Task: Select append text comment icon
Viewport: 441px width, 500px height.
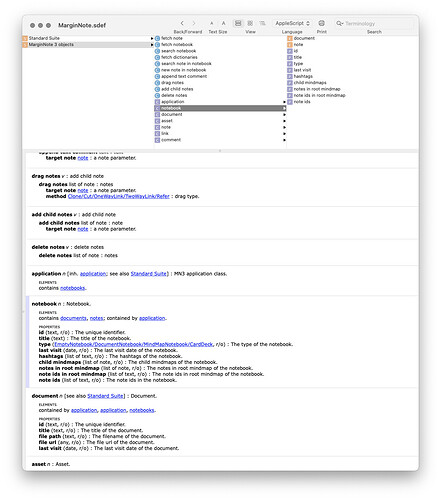Action: click(x=157, y=76)
